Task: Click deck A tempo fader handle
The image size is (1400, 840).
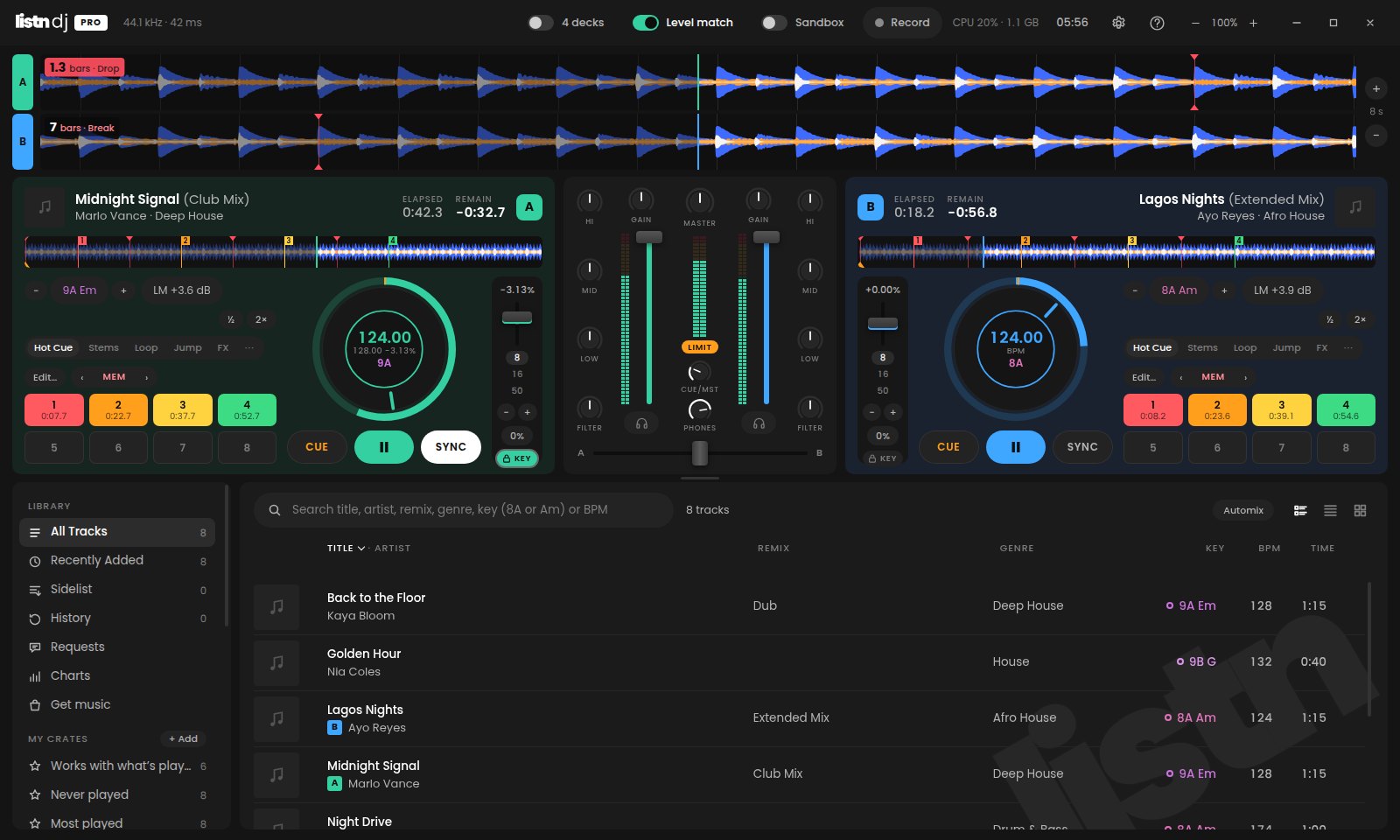Action: [517, 318]
